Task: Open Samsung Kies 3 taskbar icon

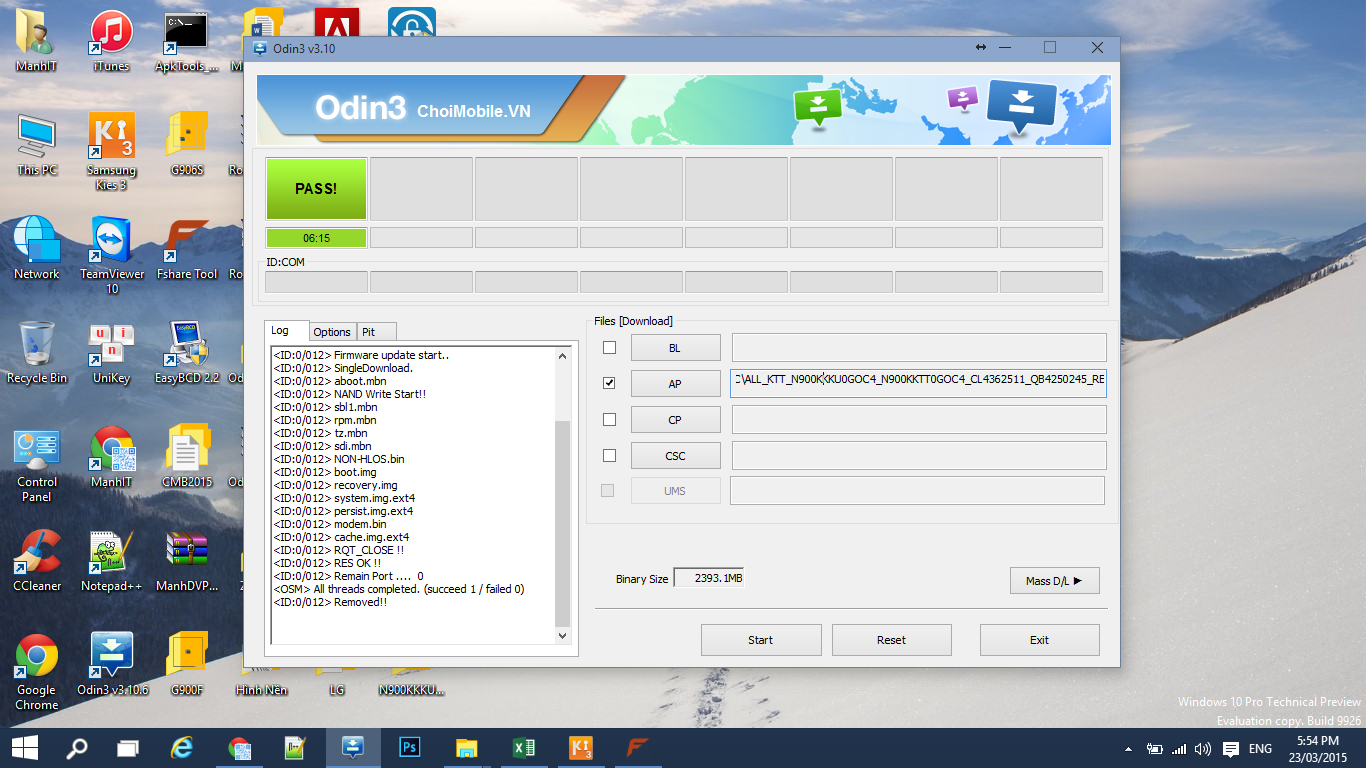Action: (x=580, y=748)
